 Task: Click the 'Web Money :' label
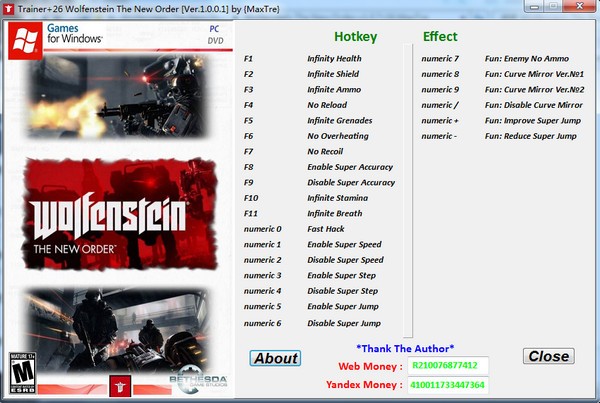370,366
